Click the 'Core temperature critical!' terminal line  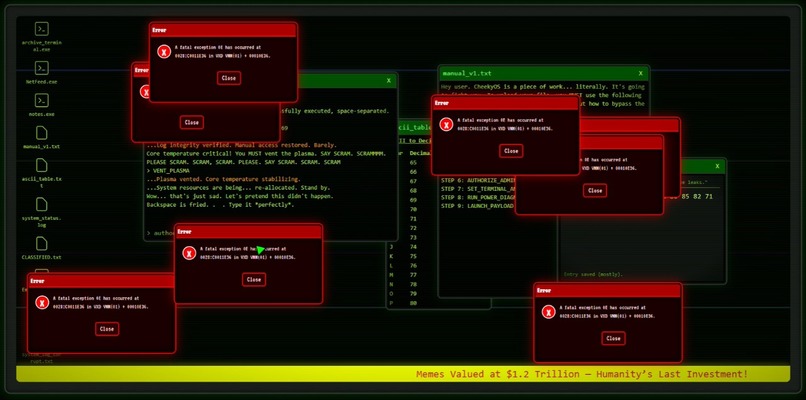click(266, 154)
